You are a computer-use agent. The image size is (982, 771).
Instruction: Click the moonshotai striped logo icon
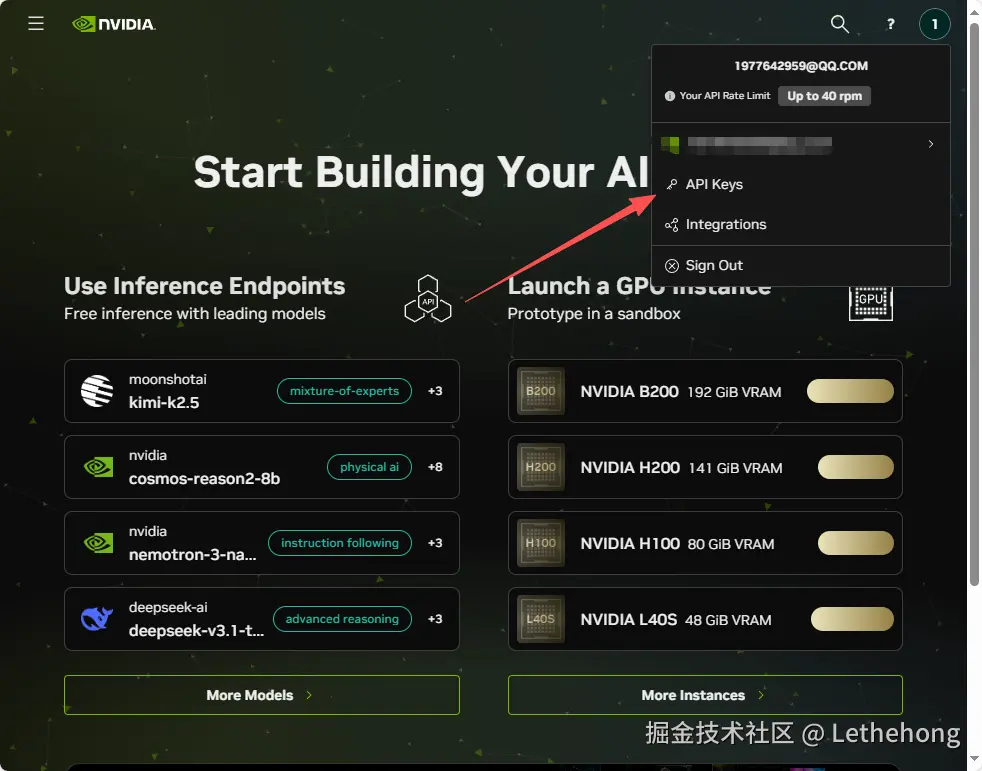pos(97,391)
